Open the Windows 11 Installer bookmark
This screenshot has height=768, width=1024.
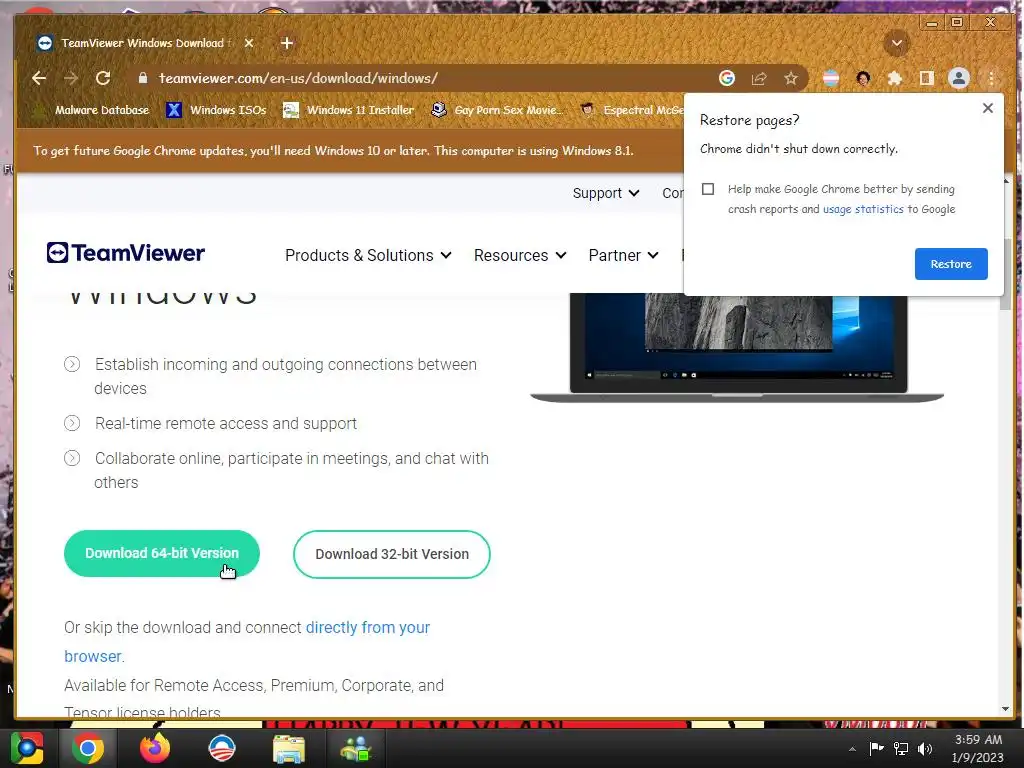(349, 110)
